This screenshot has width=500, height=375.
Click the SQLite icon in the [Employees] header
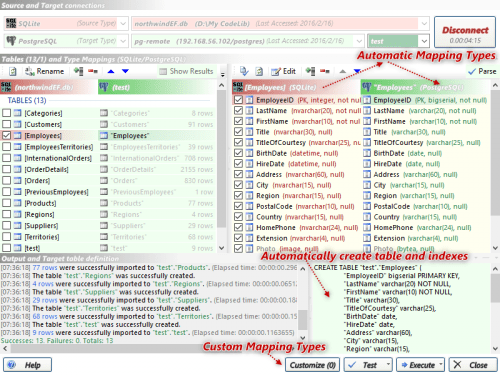(x=238, y=87)
